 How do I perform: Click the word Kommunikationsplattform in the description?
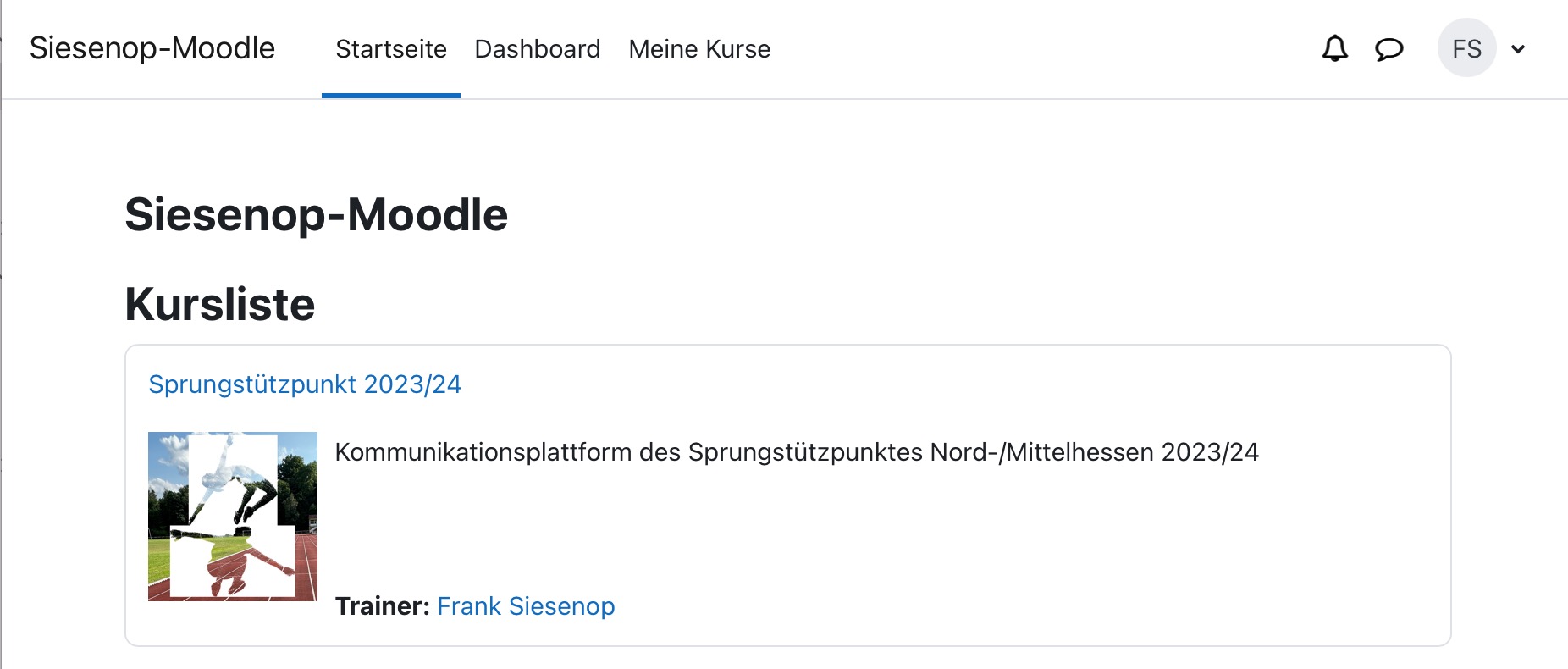[x=483, y=452]
